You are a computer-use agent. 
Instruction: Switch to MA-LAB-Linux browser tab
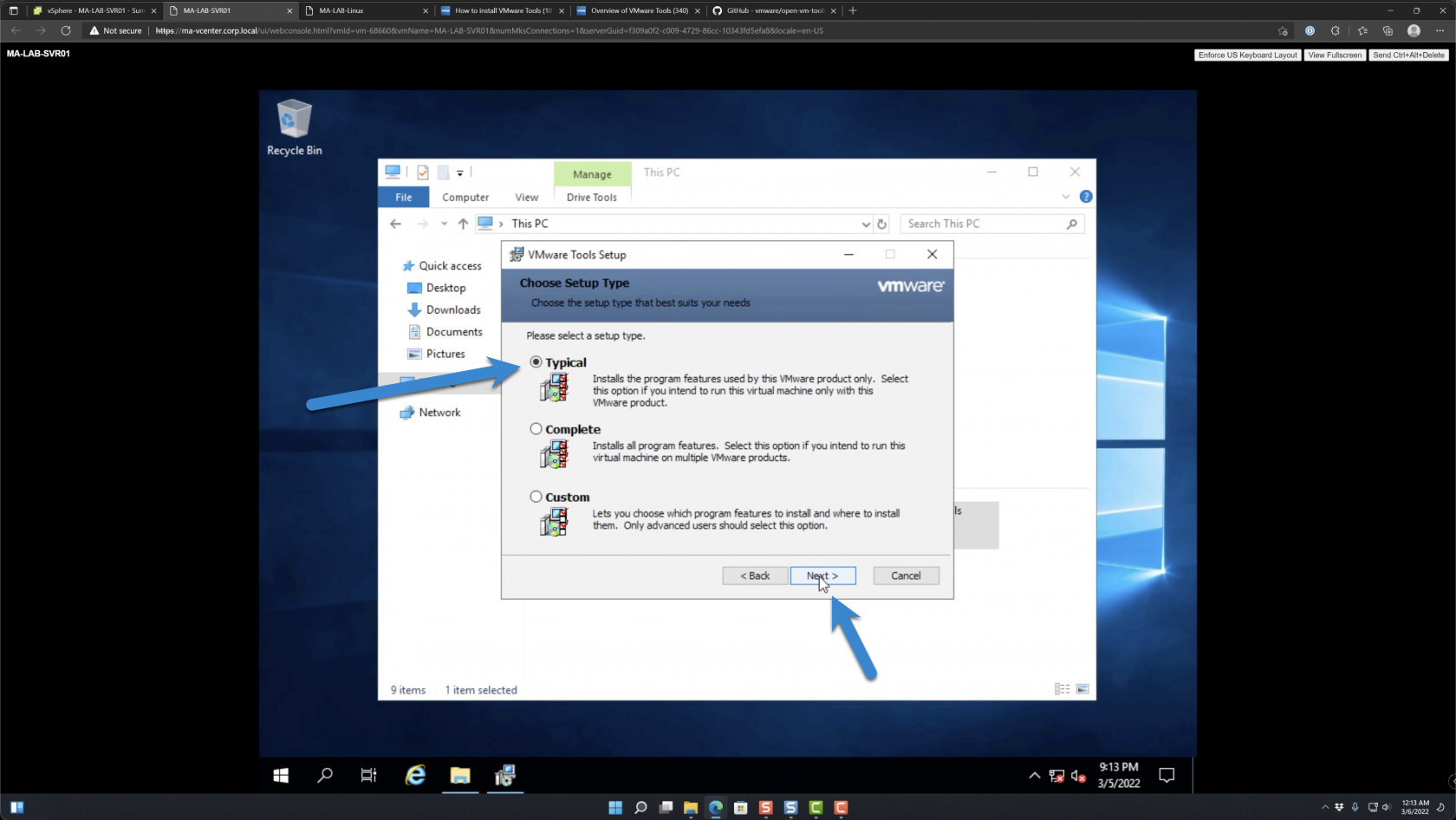click(366, 10)
